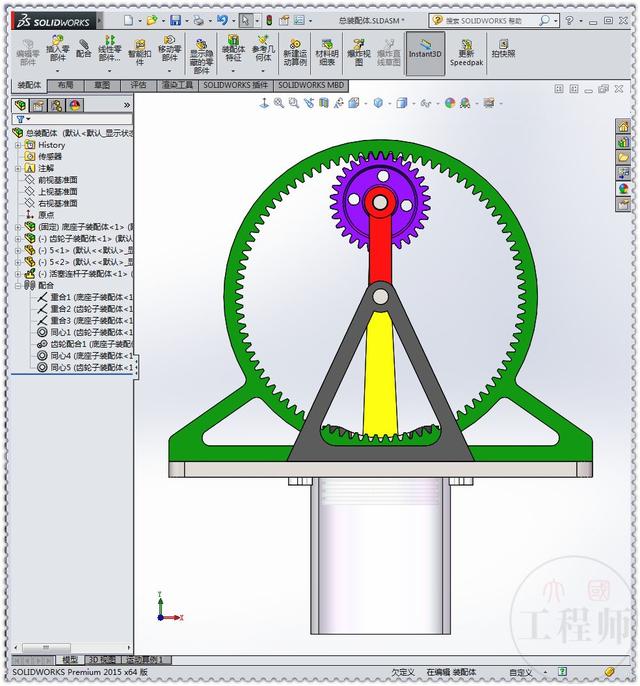
Task: Click 线性零部件 linear component pattern tool
Action: (x=109, y=48)
